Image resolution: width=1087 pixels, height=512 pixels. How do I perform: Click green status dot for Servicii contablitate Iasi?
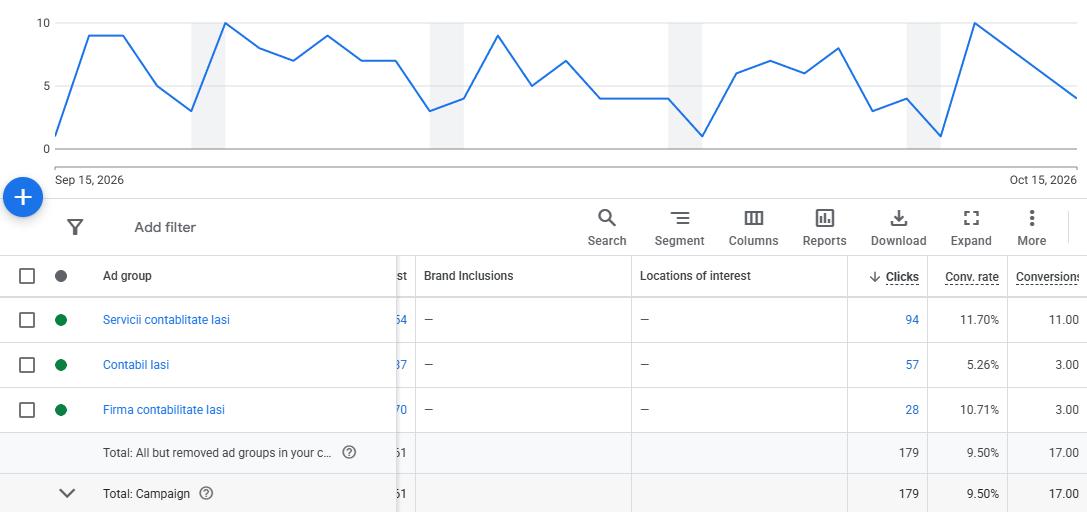click(x=61, y=319)
